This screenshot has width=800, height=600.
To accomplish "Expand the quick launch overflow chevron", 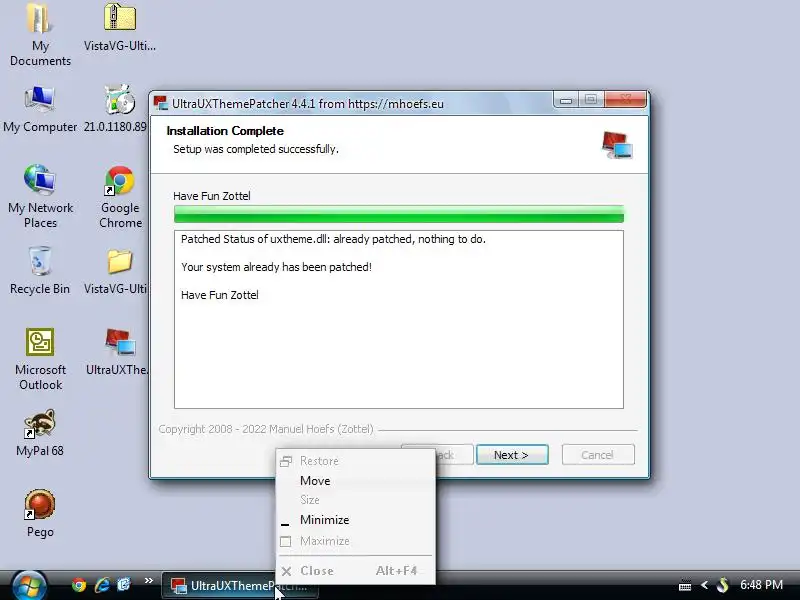I will coord(148,581).
